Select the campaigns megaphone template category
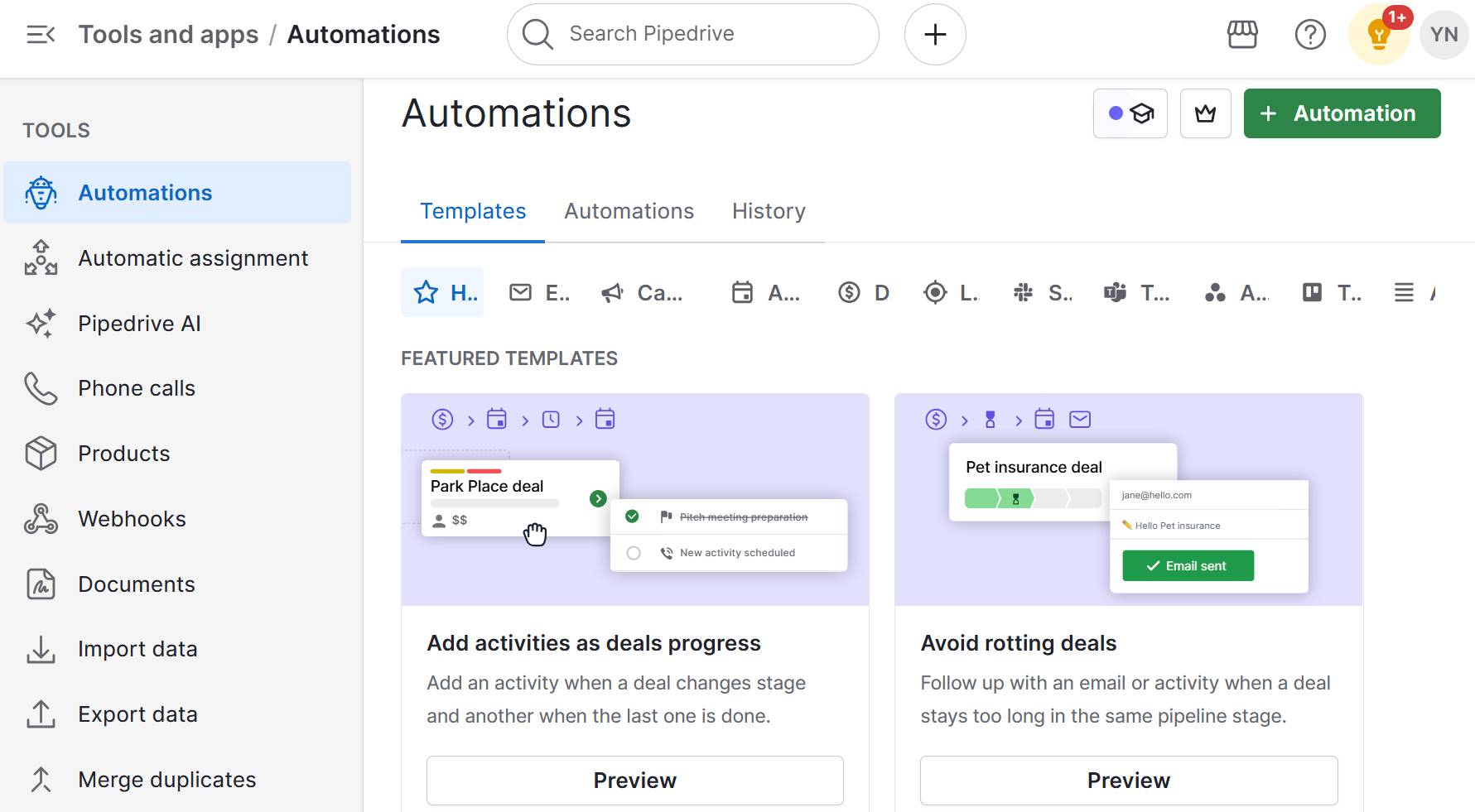Viewport: 1475px width, 812px height. [643, 292]
